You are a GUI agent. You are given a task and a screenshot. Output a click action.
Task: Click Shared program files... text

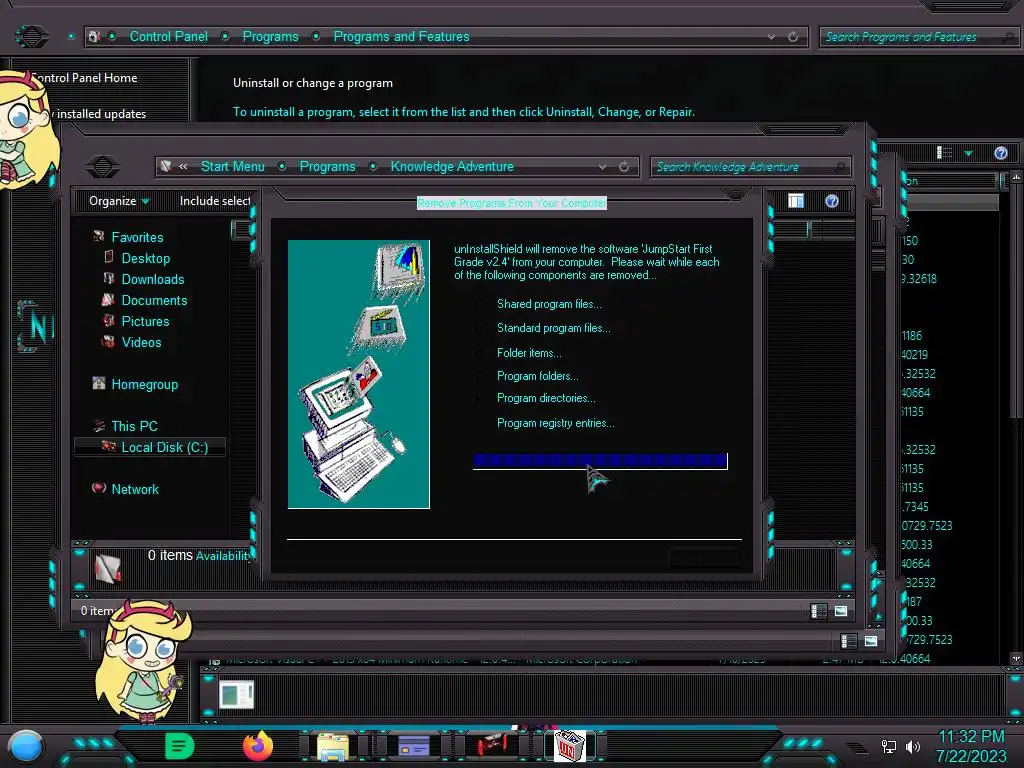click(549, 304)
